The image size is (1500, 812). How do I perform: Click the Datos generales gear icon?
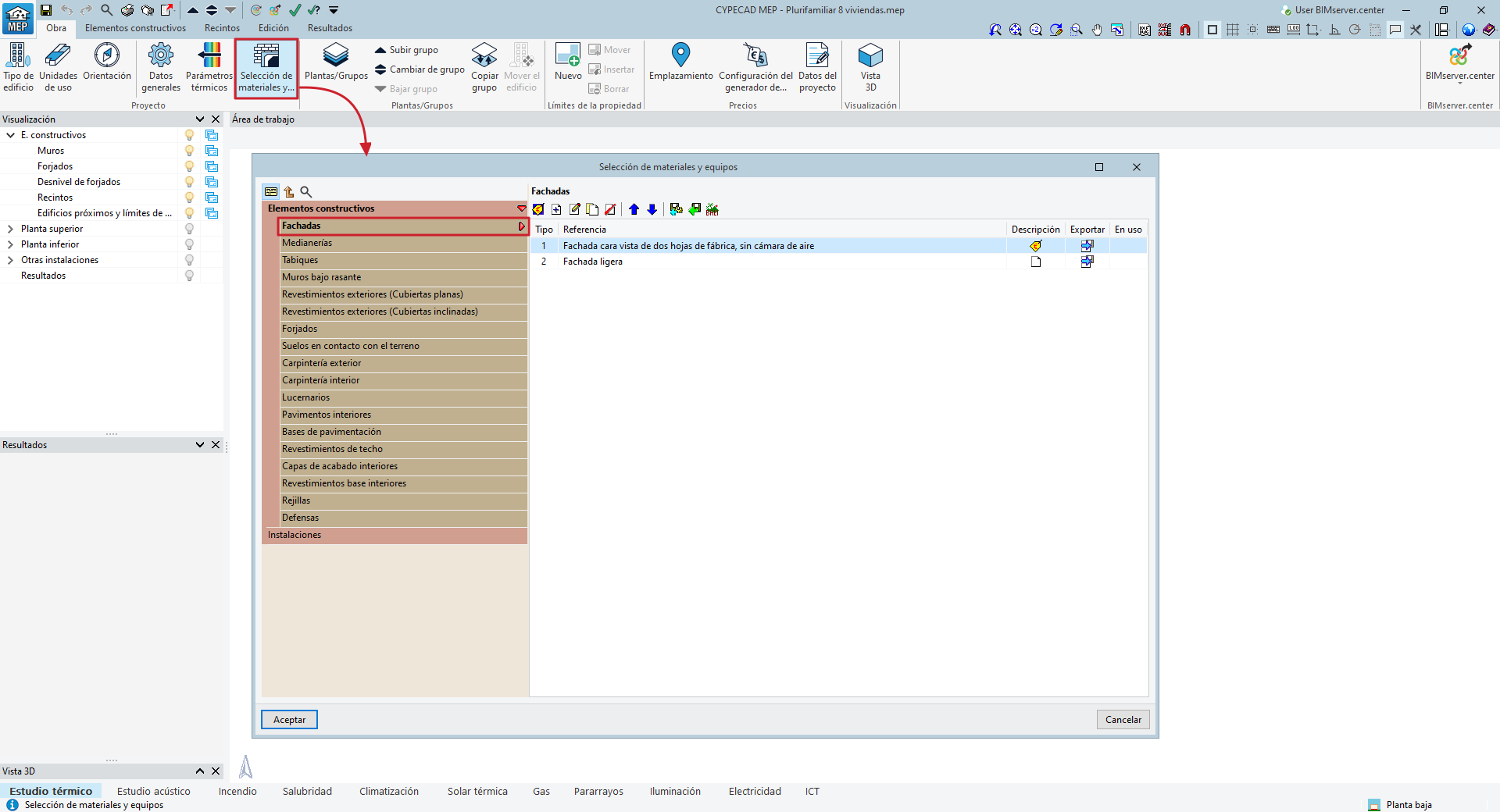click(161, 56)
